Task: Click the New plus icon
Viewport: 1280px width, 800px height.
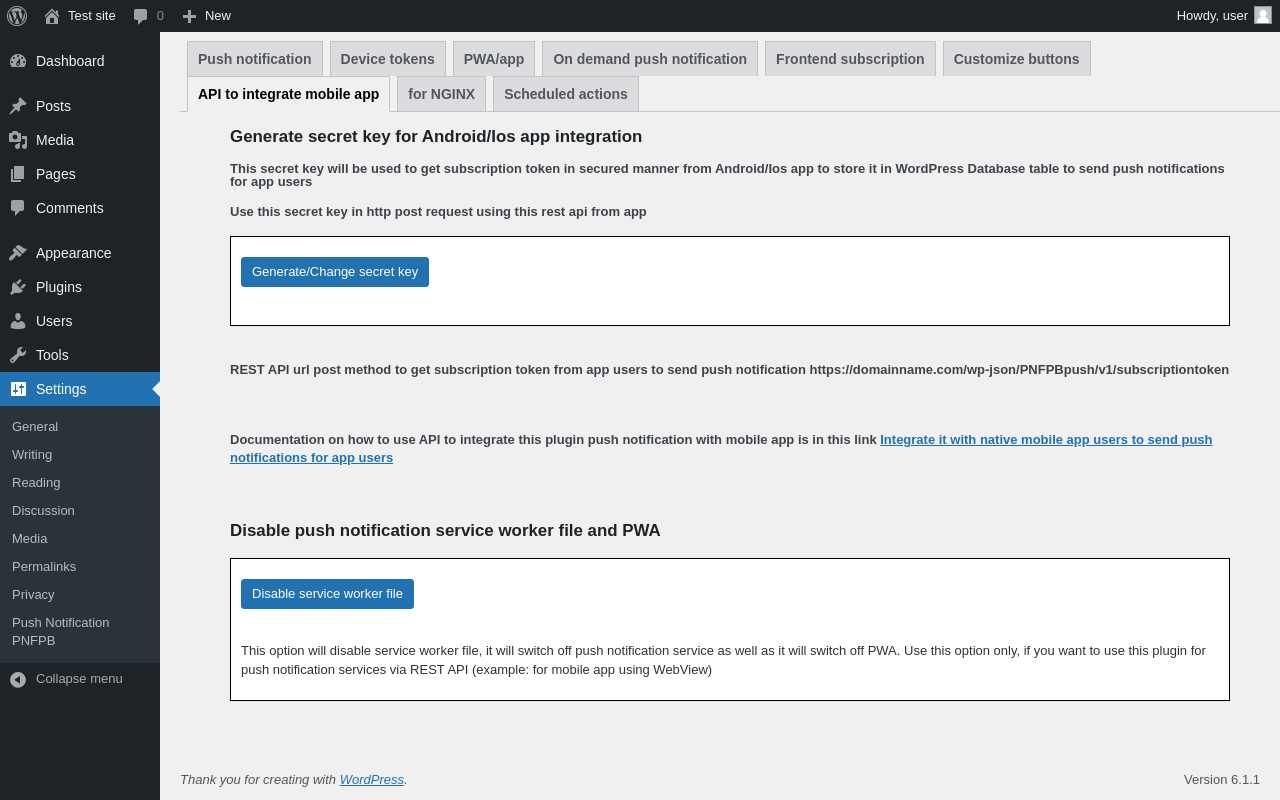Action: coord(189,16)
